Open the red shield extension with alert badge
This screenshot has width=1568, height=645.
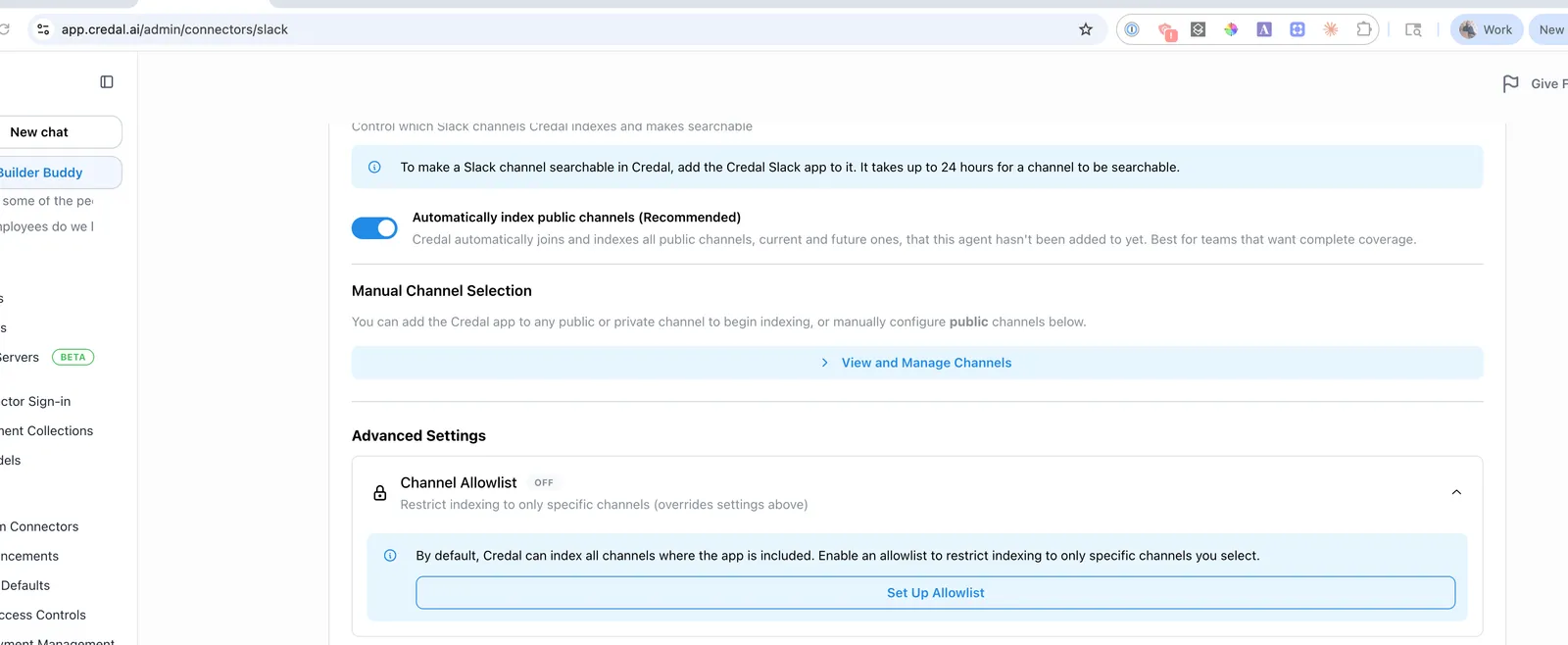point(1166,30)
